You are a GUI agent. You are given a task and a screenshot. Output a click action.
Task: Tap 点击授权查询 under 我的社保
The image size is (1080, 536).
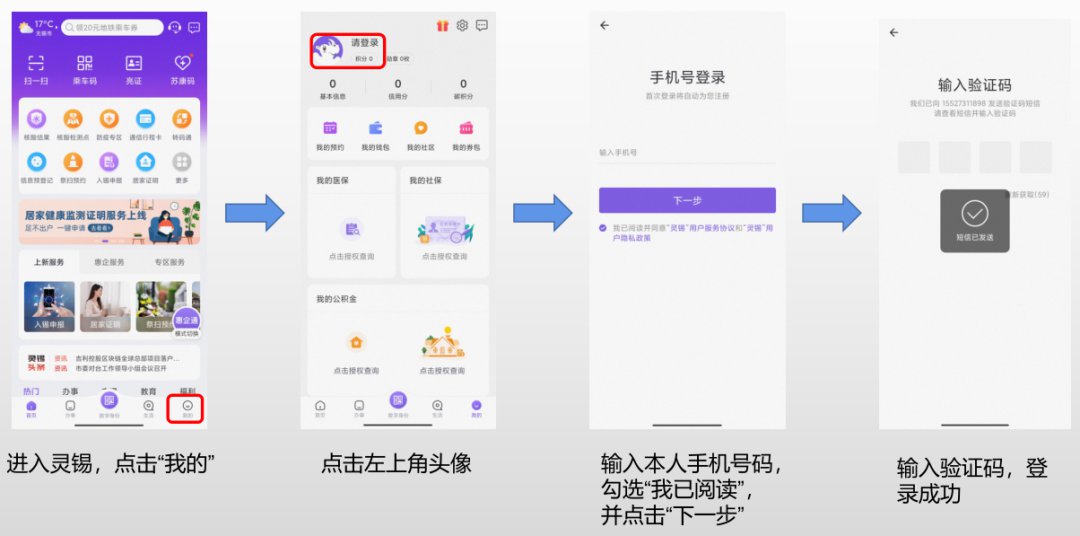[x=445, y=256]
